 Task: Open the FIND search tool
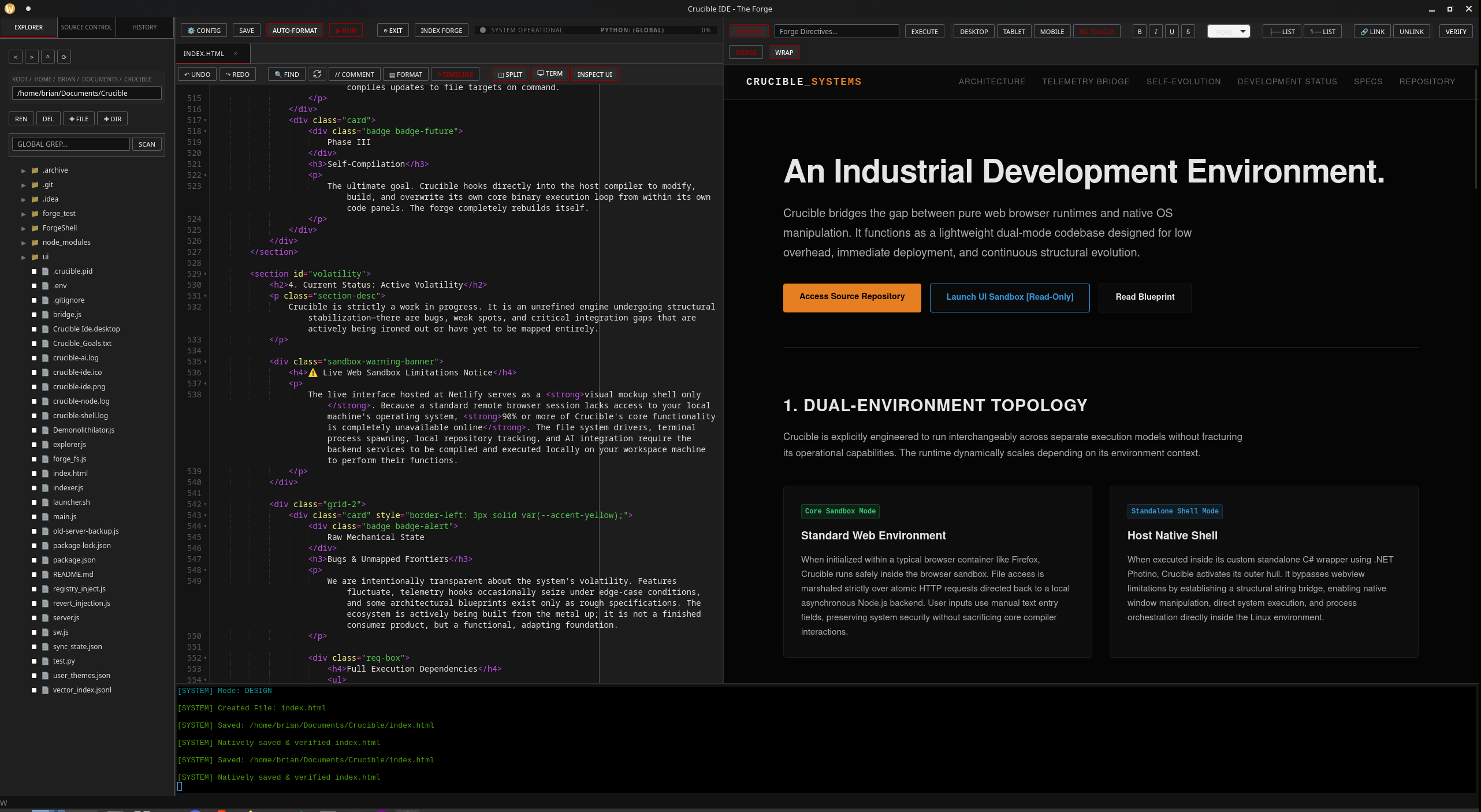pyautogui.click(x=286, y=75)
